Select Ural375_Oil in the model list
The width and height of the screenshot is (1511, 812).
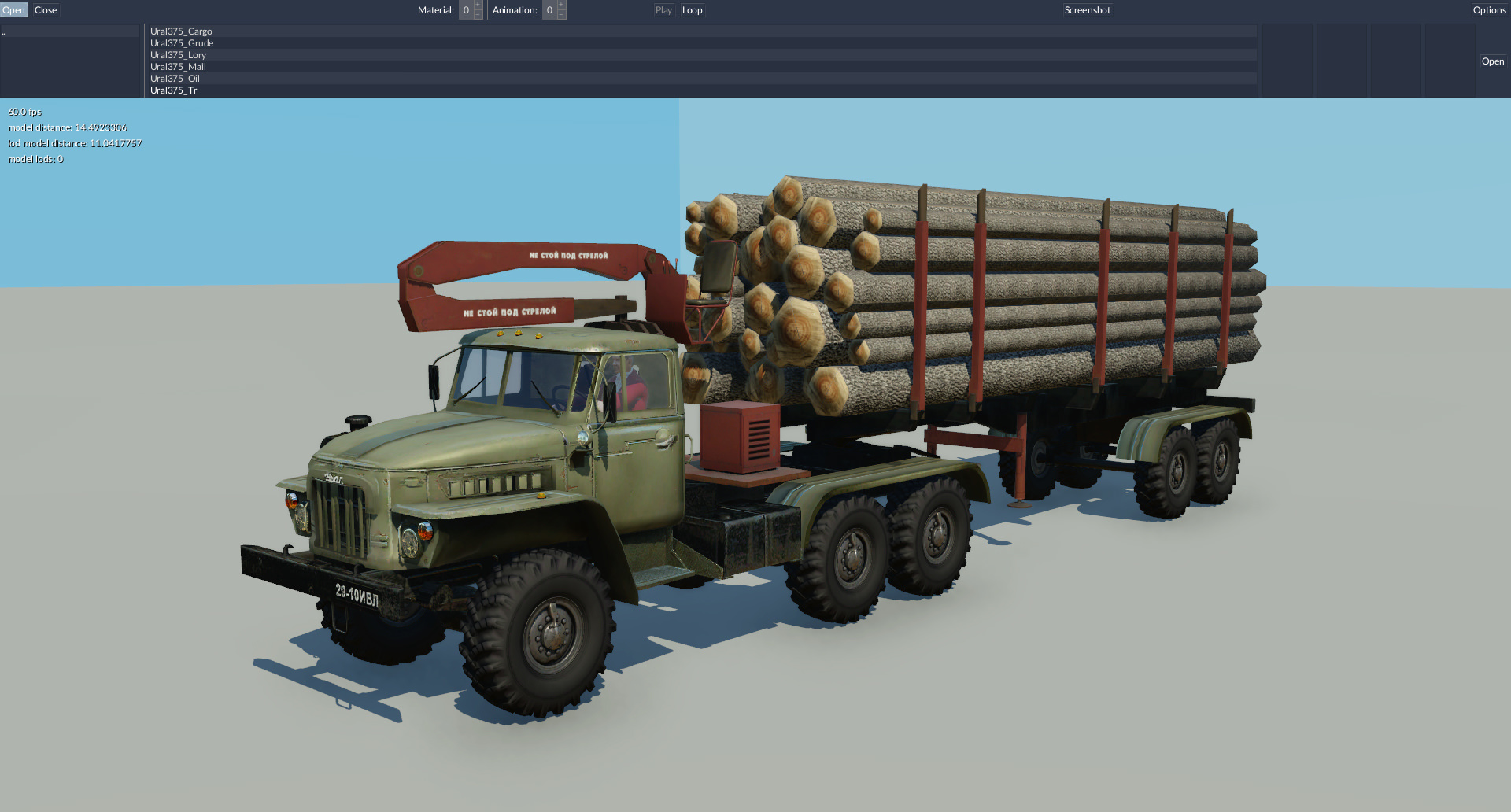tap(703, 79)
